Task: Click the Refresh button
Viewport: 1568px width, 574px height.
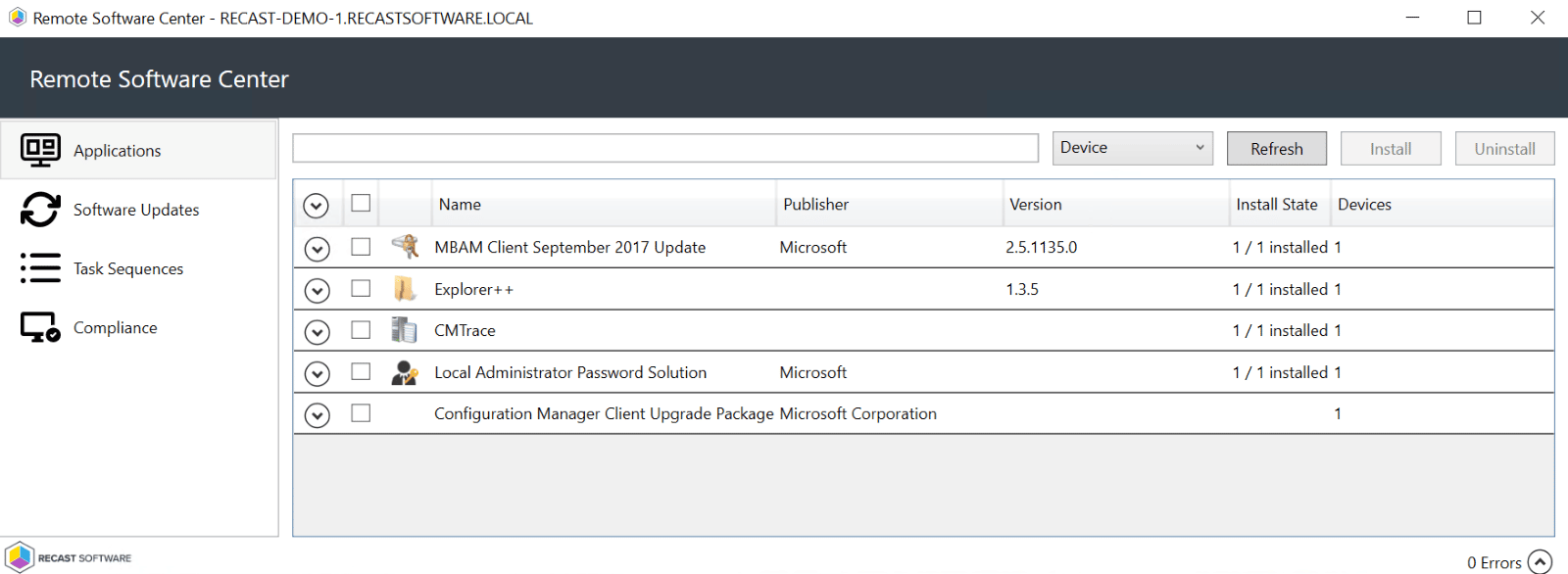Action: 1277,149
